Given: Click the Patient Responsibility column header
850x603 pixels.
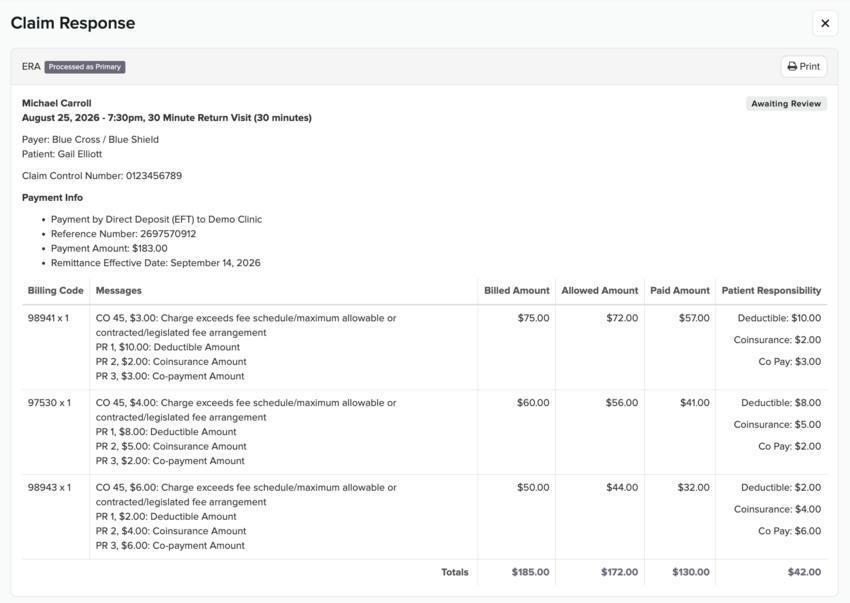Looking at the screenshot, I should coord(771,291).
